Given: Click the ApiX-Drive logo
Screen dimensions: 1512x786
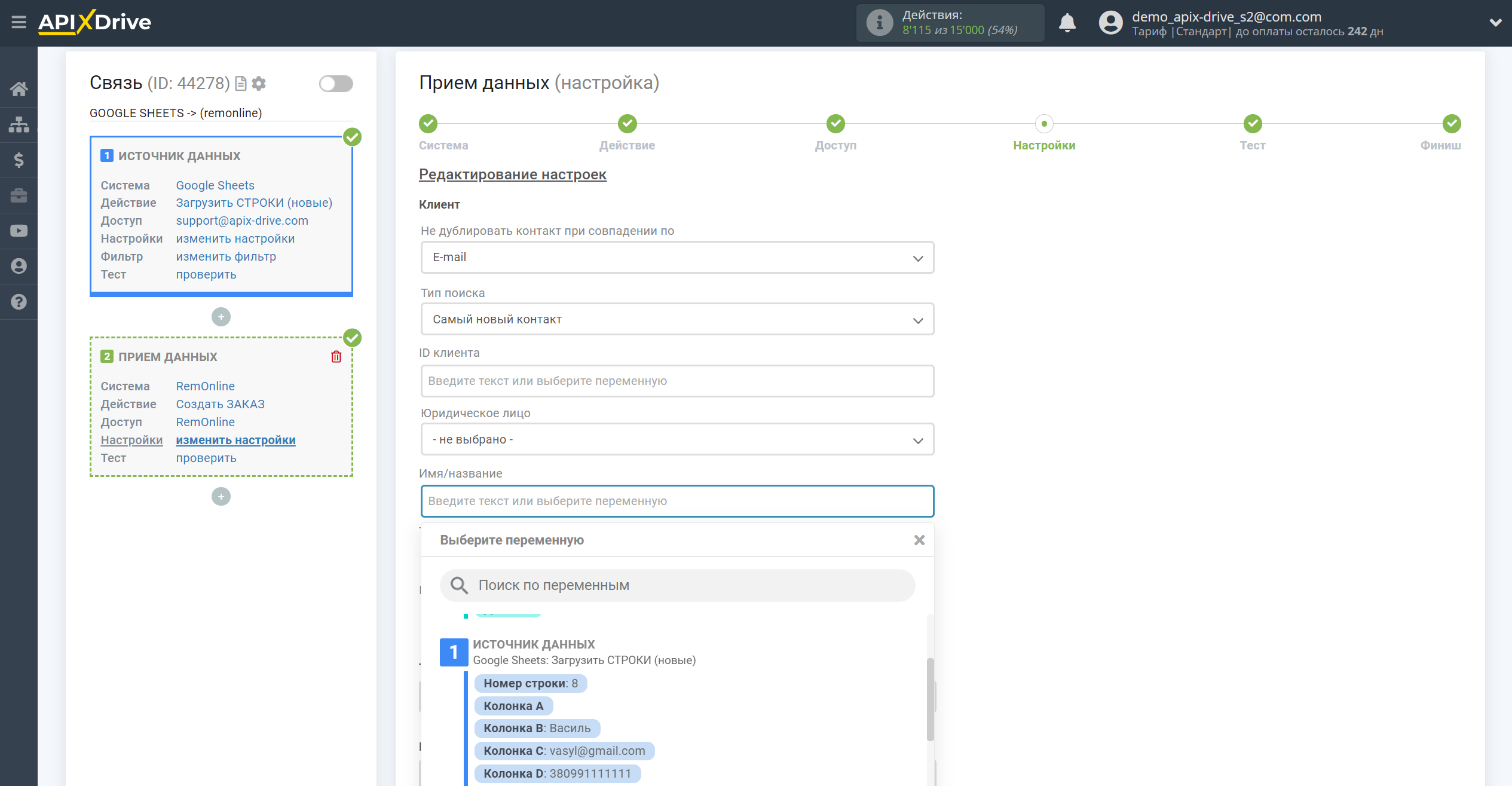Looking at the screenshot, I should pyautogui.click(x=94, y=22).
